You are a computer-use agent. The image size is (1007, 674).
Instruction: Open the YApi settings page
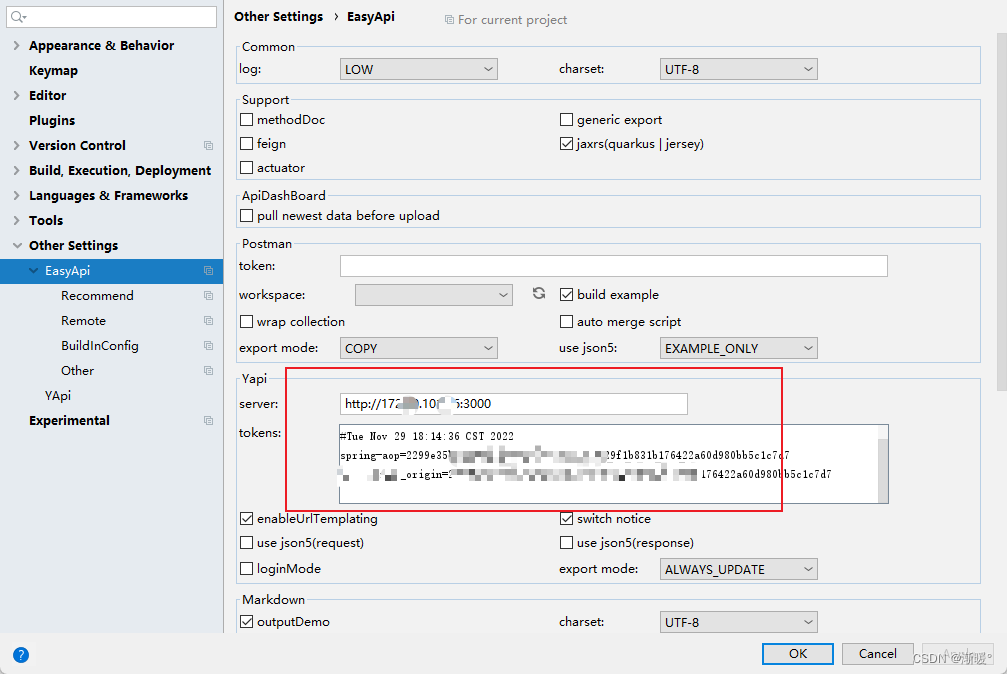click(58, 396)
